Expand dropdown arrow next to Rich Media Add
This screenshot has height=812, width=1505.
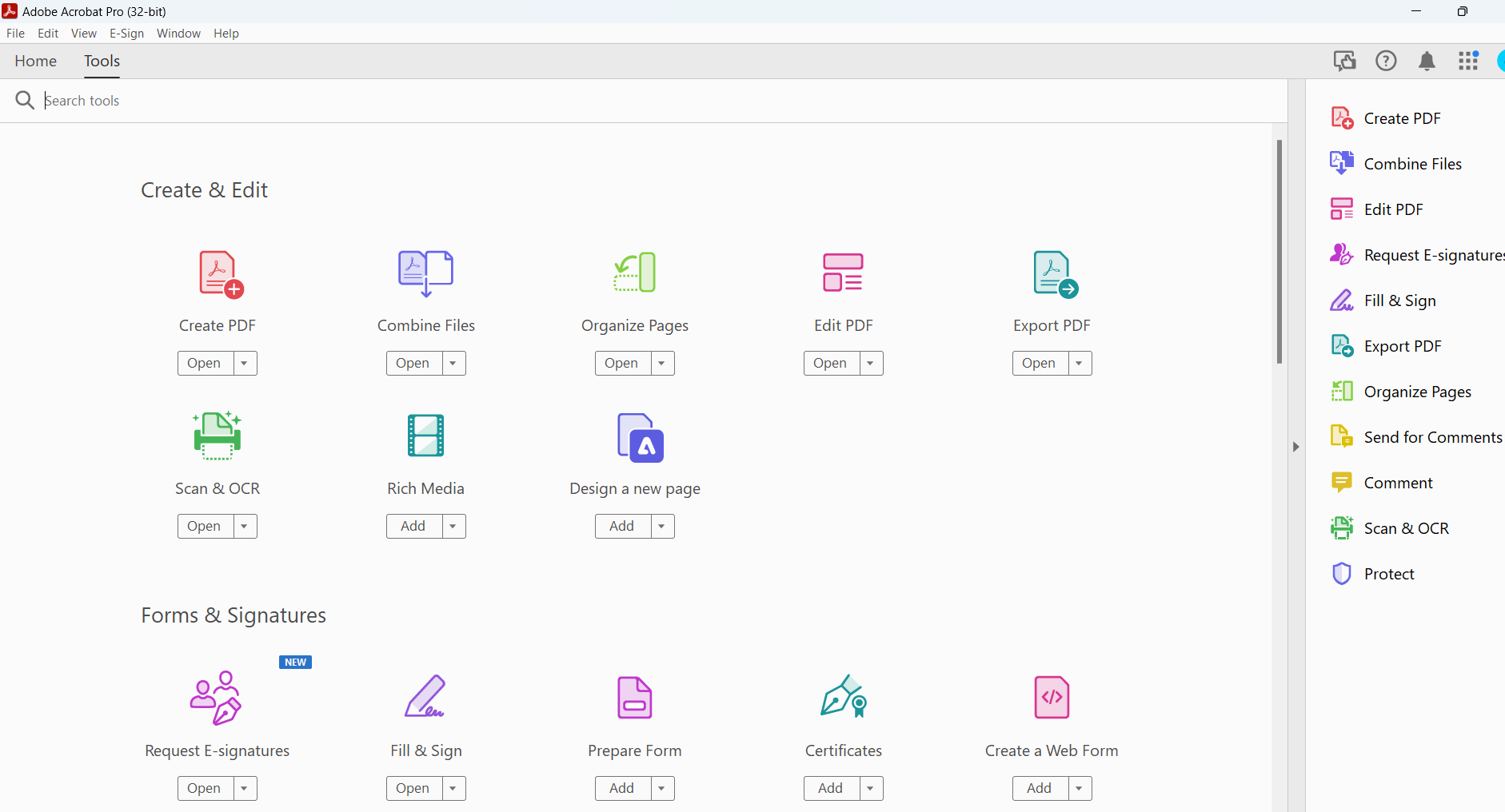coord(453,526)
